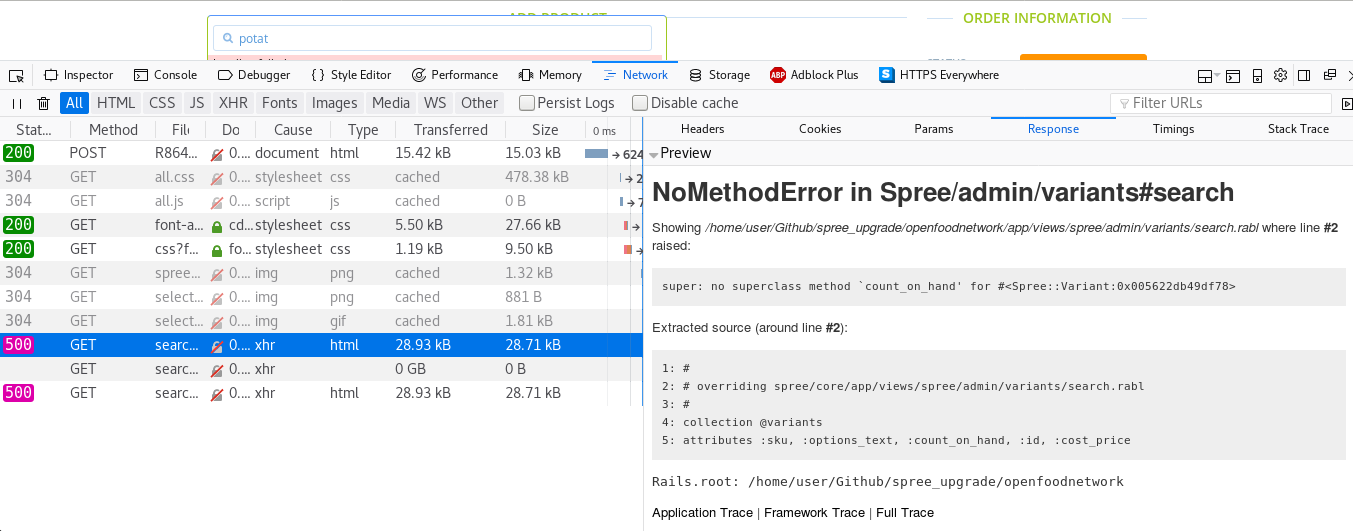Sort requests by Transferred column
Image resolution: width=1353 pixels, height=531 pixels.
[451, 130]
